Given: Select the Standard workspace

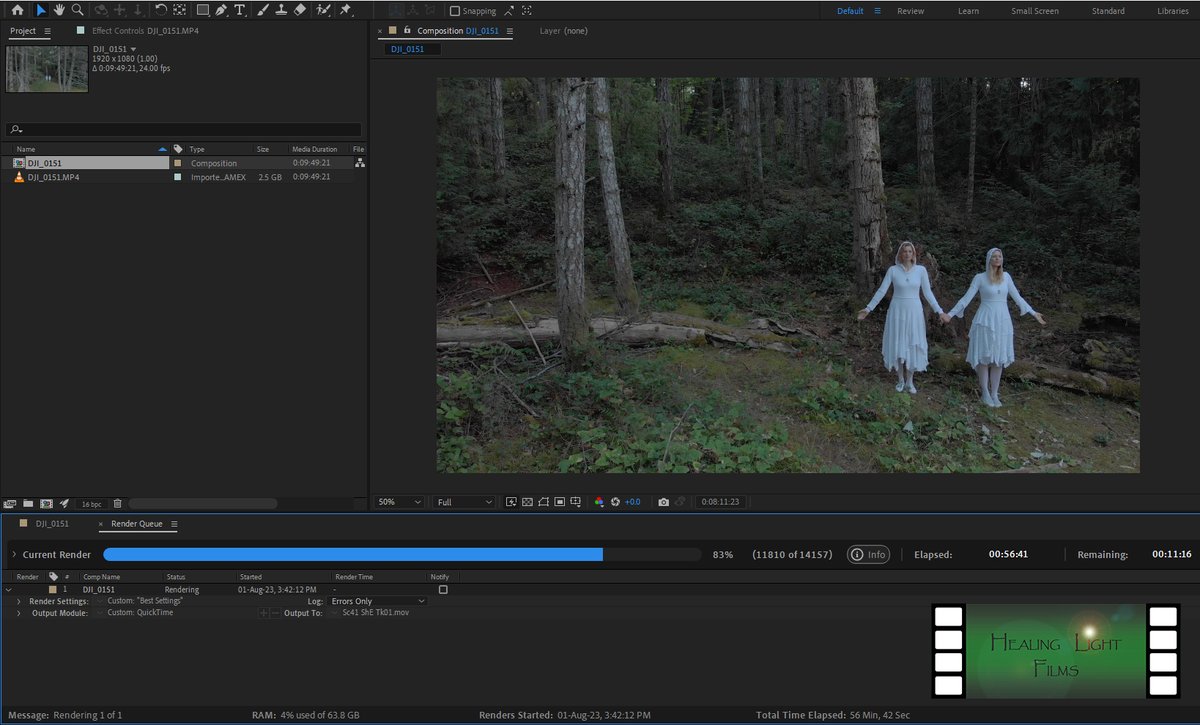Looking at the screenshot, I should point(1108,11).
